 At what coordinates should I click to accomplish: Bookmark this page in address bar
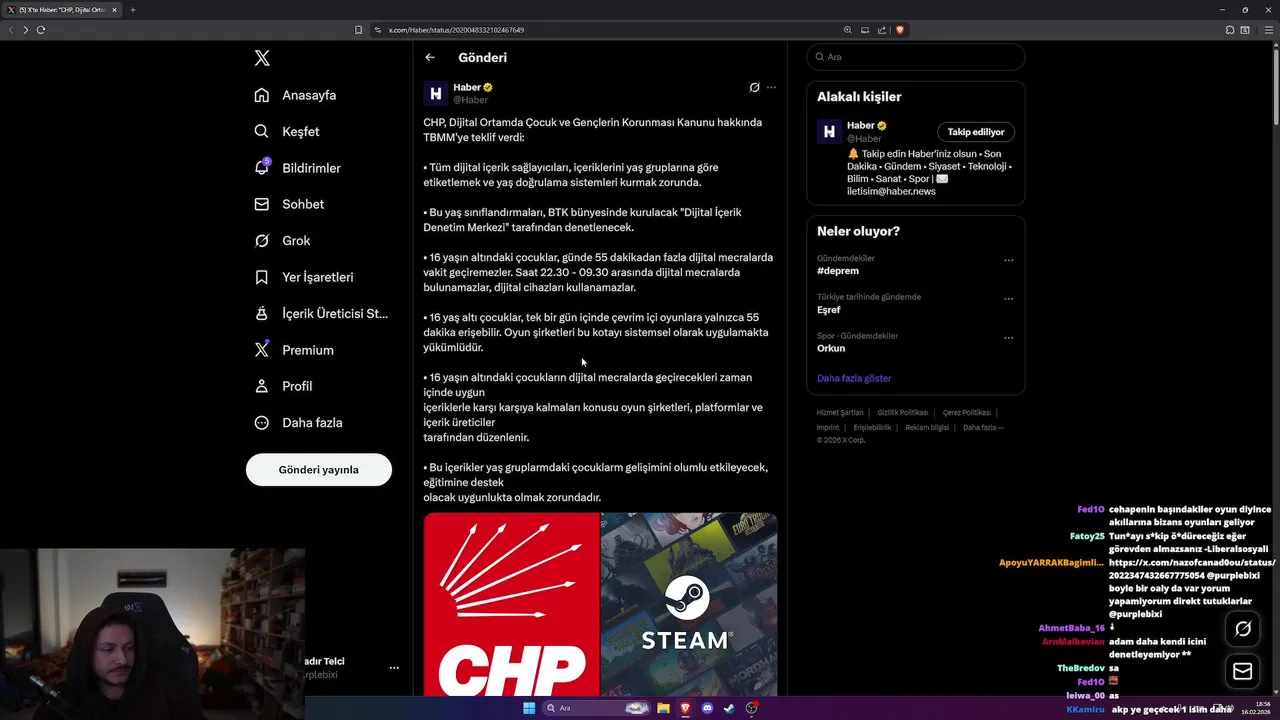tap(359, 30)
